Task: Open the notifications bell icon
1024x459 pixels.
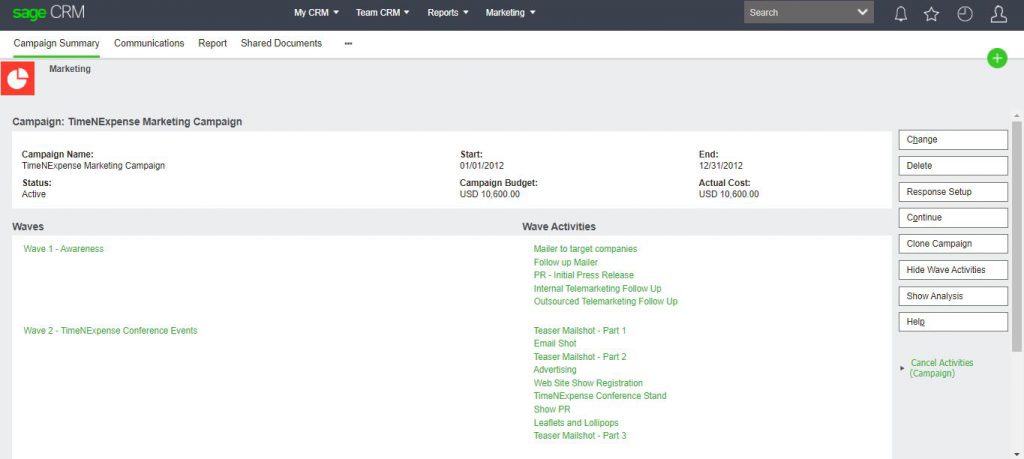Action: (901, 14)
